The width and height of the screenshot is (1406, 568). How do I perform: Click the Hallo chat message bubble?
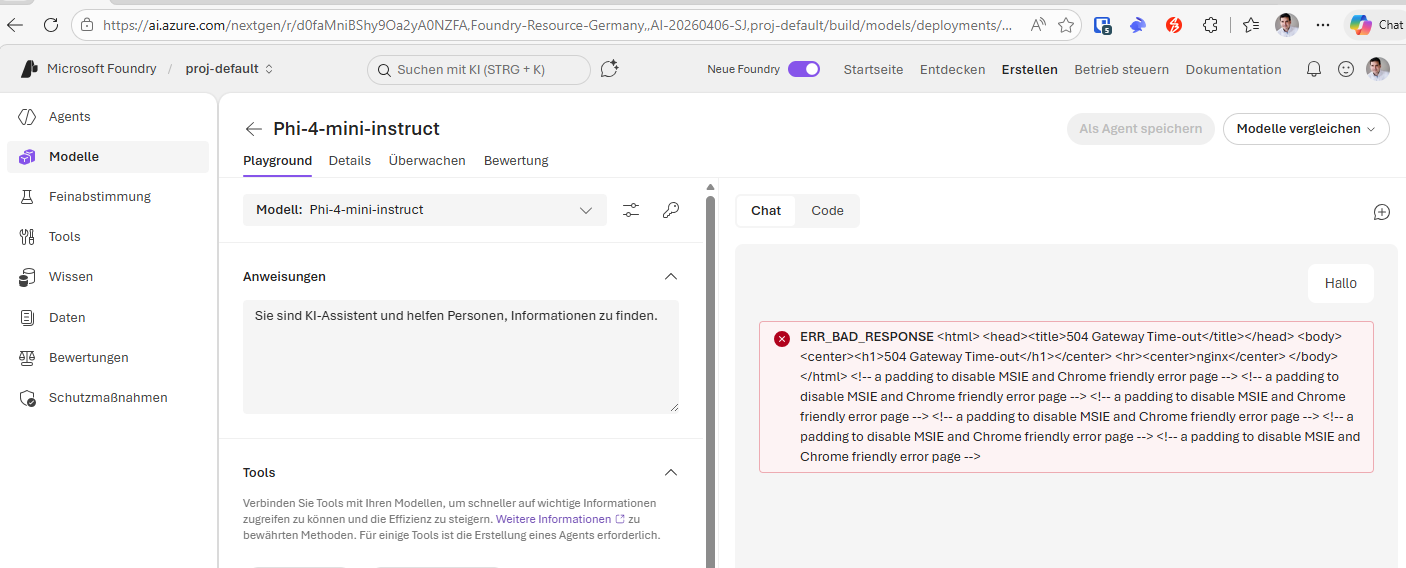(x=1341, y=284)
